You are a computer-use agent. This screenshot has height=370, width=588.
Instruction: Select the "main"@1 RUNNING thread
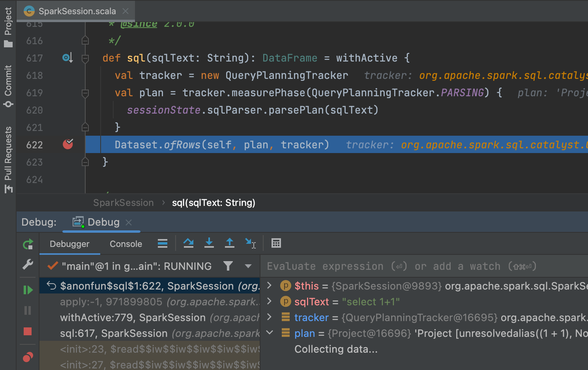(130, 266)
